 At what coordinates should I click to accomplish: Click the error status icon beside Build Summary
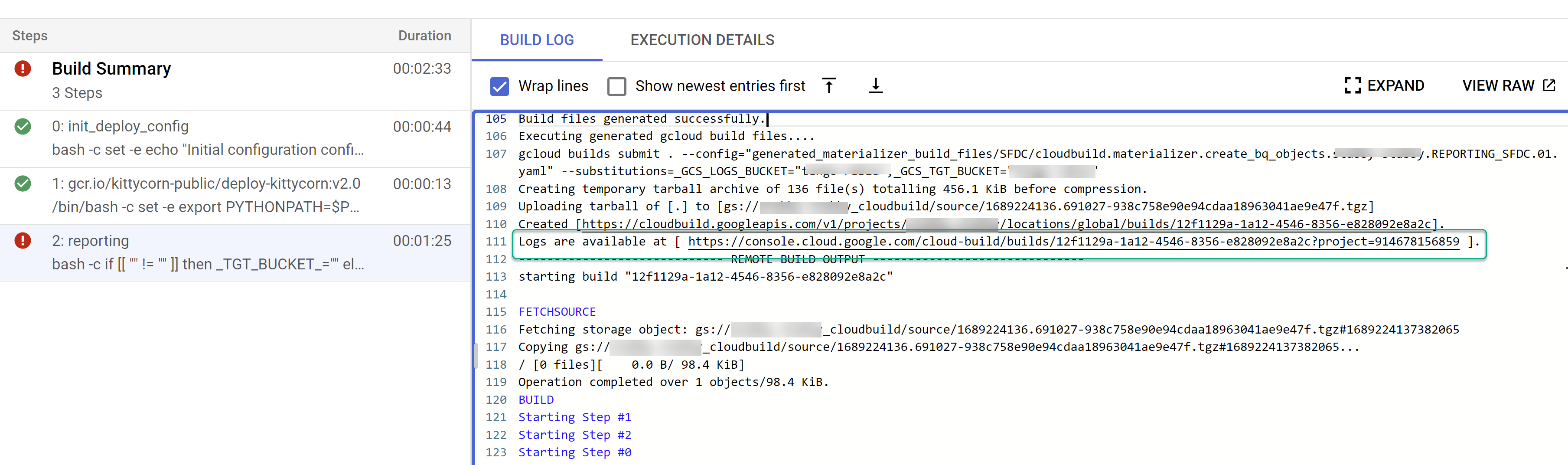click(23, 69)
